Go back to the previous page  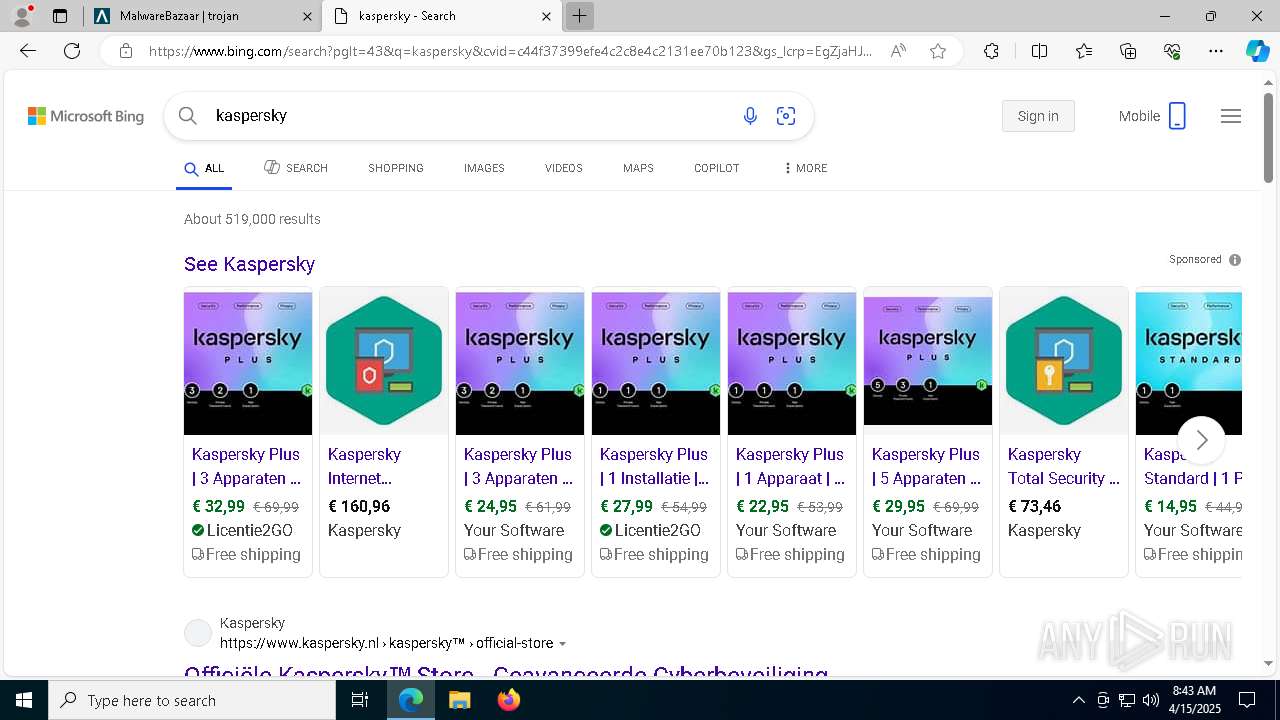[x=28, y=51]
